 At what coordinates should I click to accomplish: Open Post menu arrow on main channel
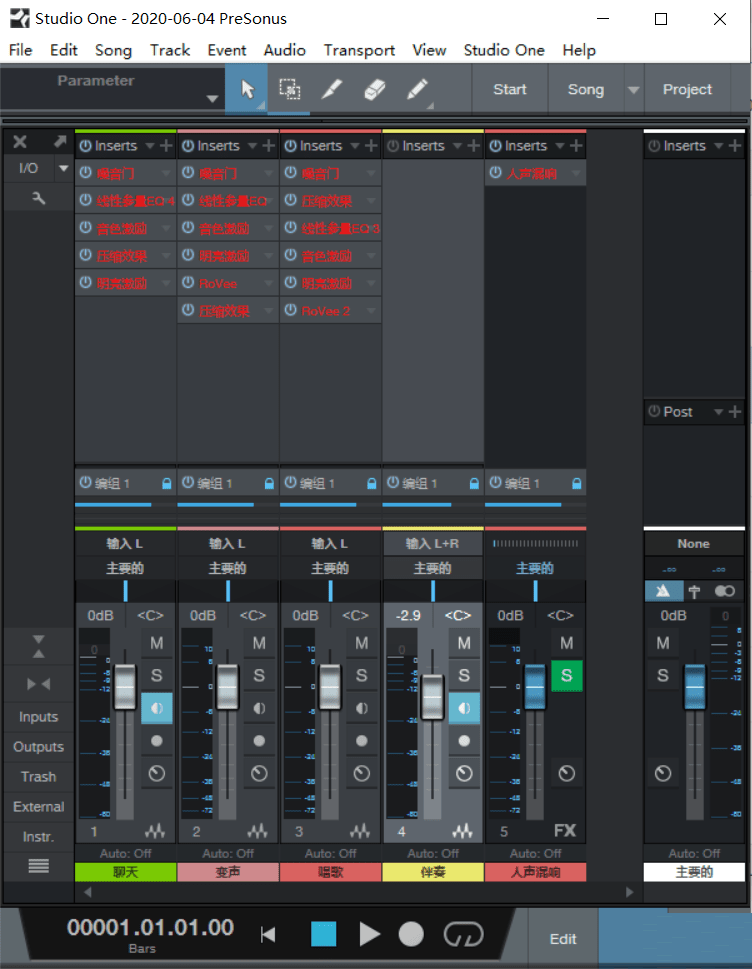[x=718, y=412]
